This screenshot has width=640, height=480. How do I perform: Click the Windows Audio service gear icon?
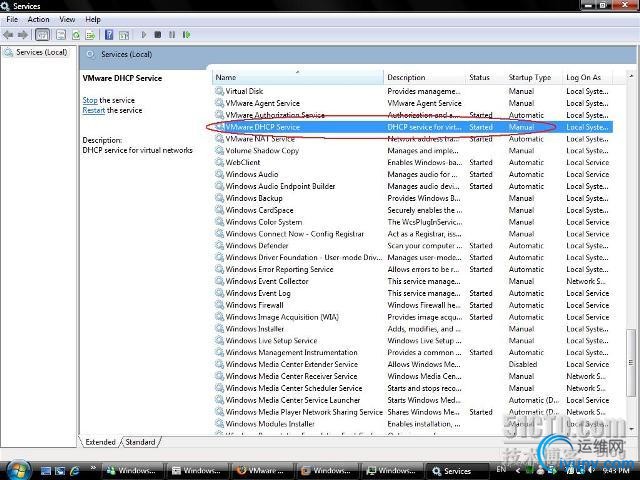click(219, 174)
